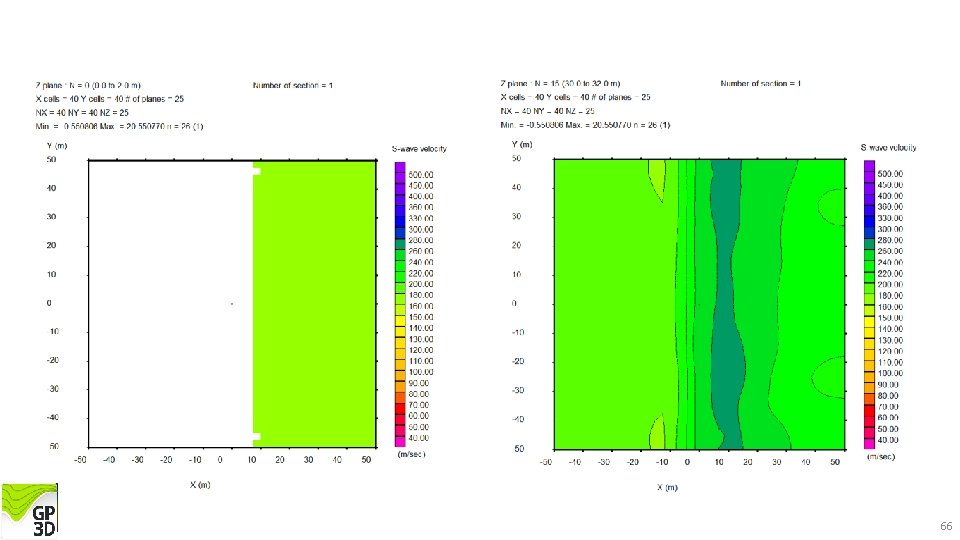The height and width of the screenshot is (540, 960).
Task: Click the 40.00 magenta swatch in the left legend
Action: tap(400, 441)
